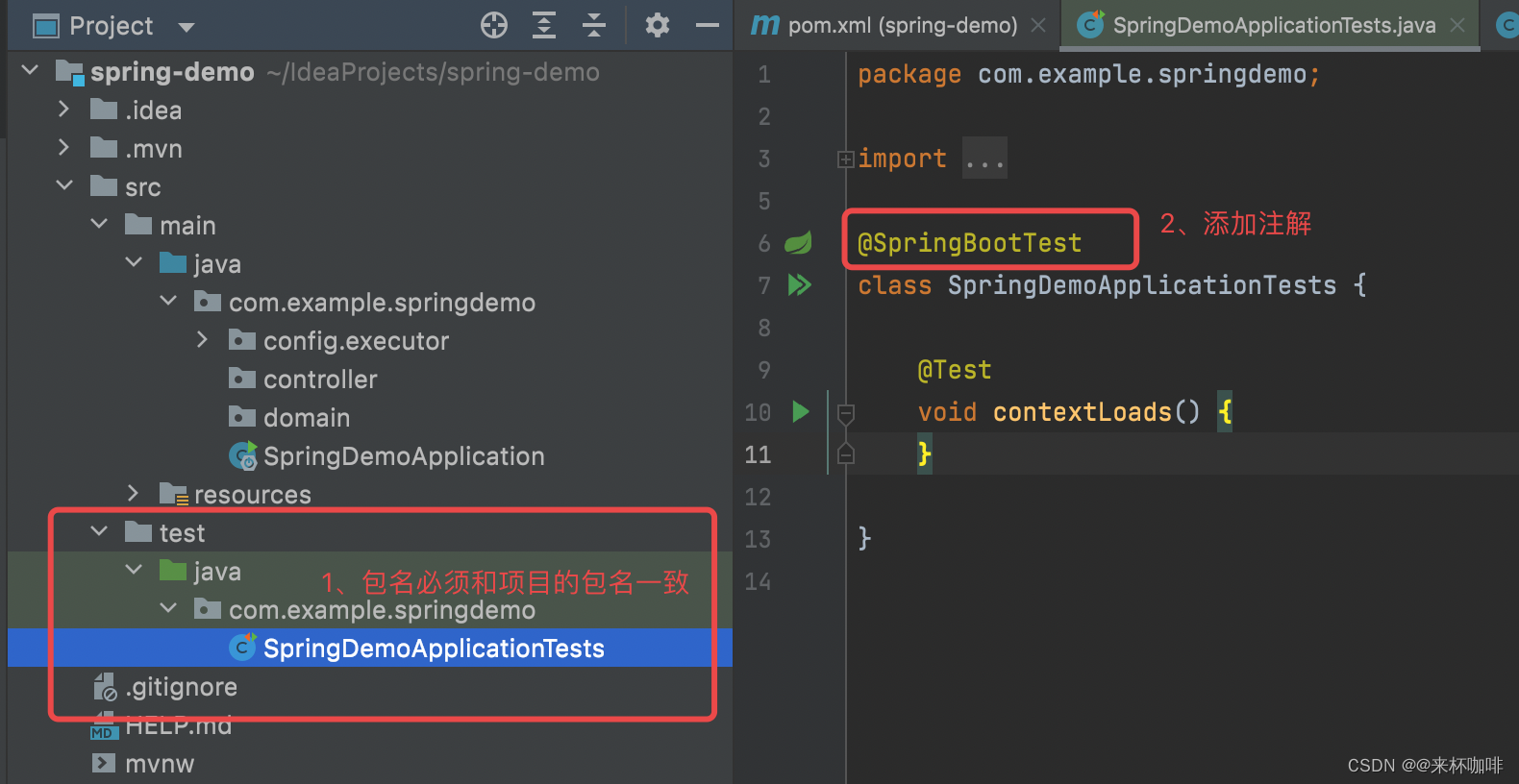This screenshot has height=784, width=1519.
Task: Click the SpringDemoApplication class icon
Action: [x=243, y=455]
